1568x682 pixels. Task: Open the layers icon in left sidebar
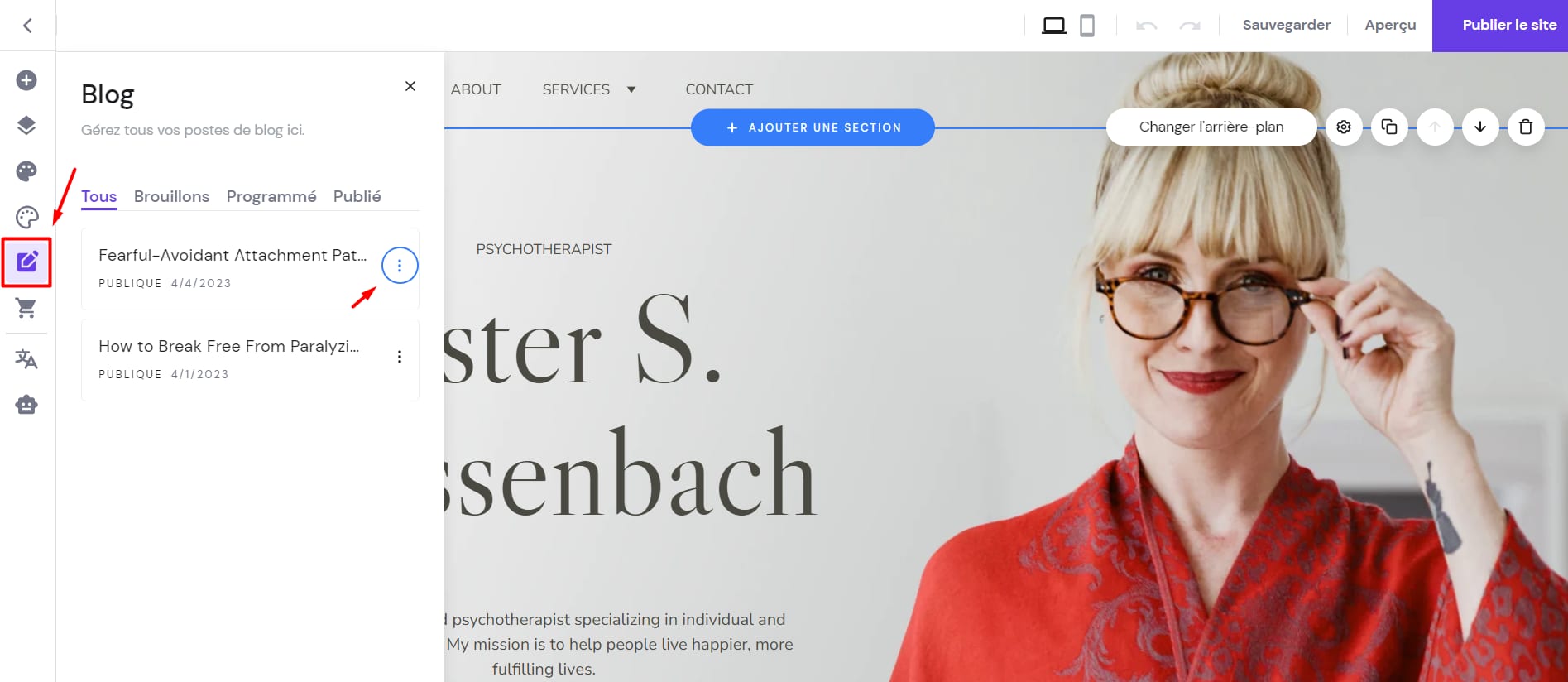point(26,126)
